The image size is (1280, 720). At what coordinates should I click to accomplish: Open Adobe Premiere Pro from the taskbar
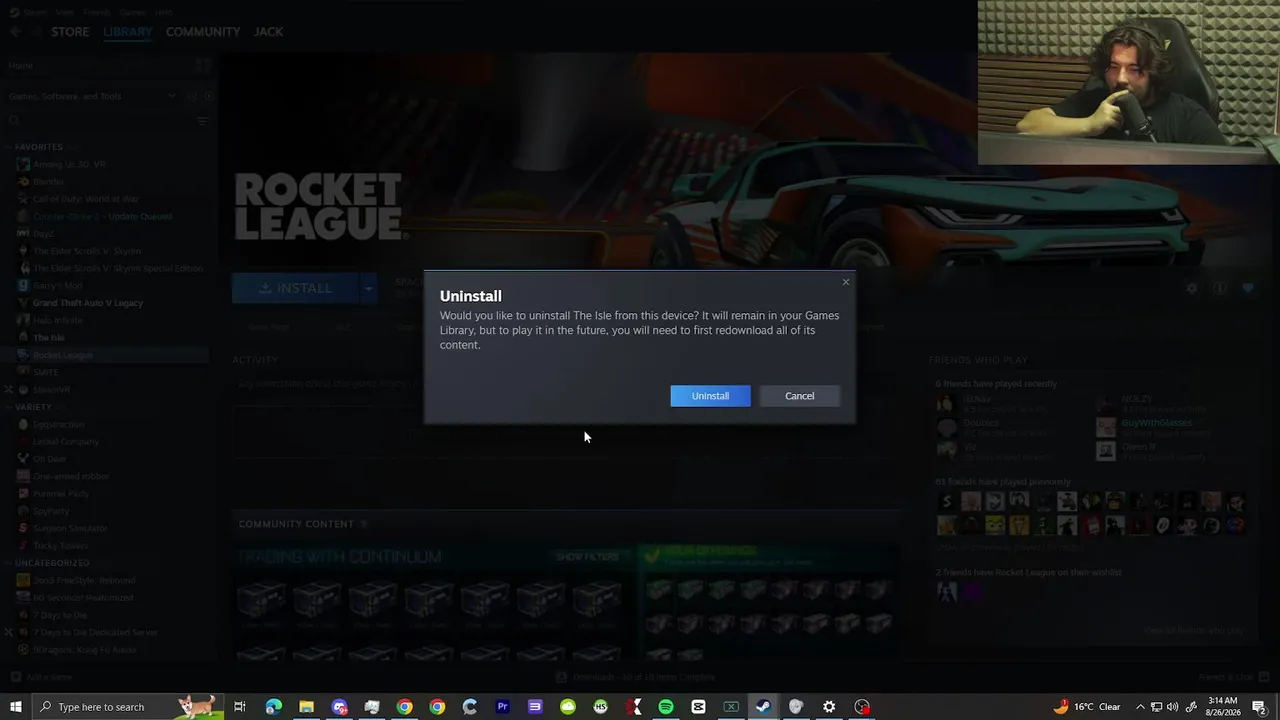tap(502, 707)
